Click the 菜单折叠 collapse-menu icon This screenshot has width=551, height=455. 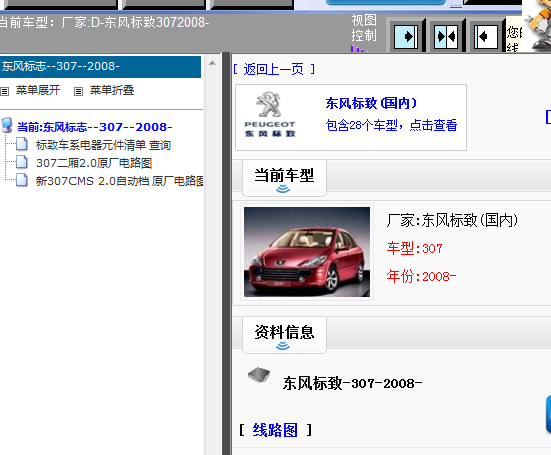(78, 92)
